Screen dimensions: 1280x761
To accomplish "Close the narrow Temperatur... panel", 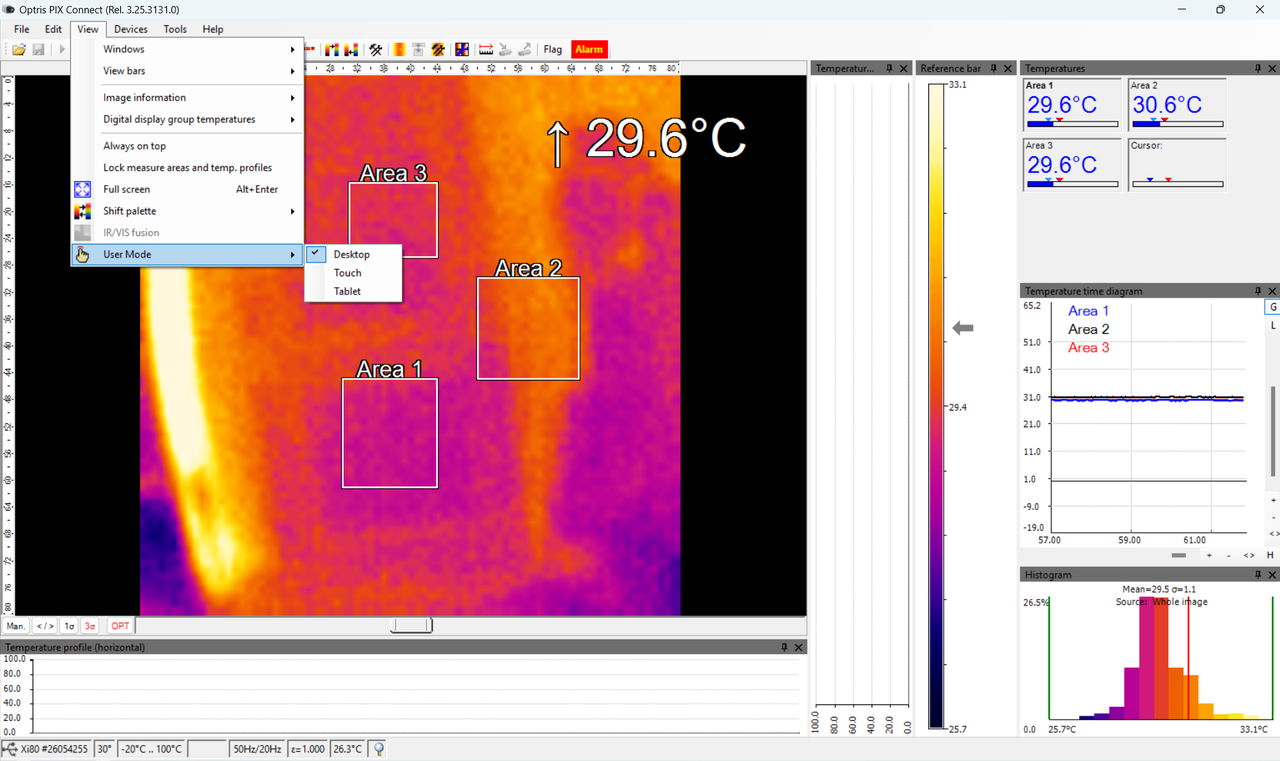I will tap(903, 68).
